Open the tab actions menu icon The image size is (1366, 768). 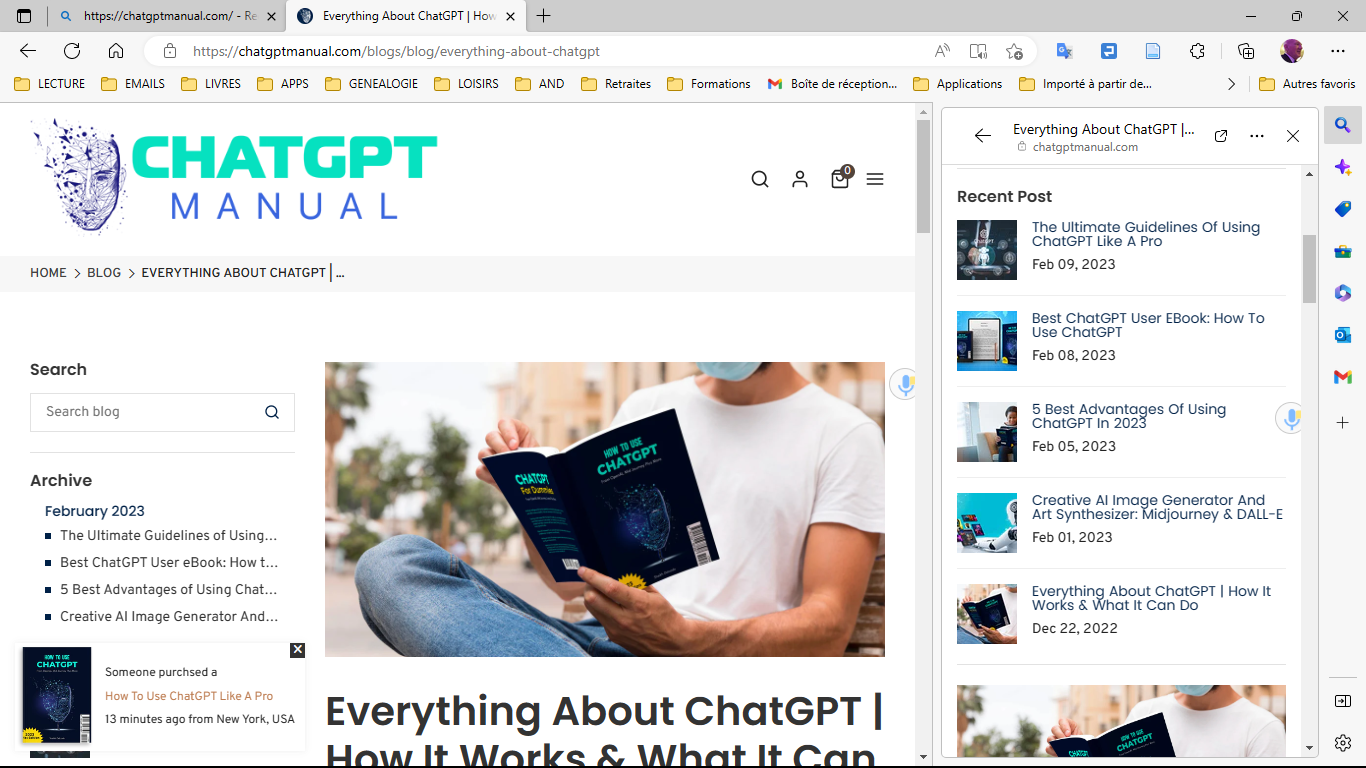pyautogui.click(x=25, y=16)
